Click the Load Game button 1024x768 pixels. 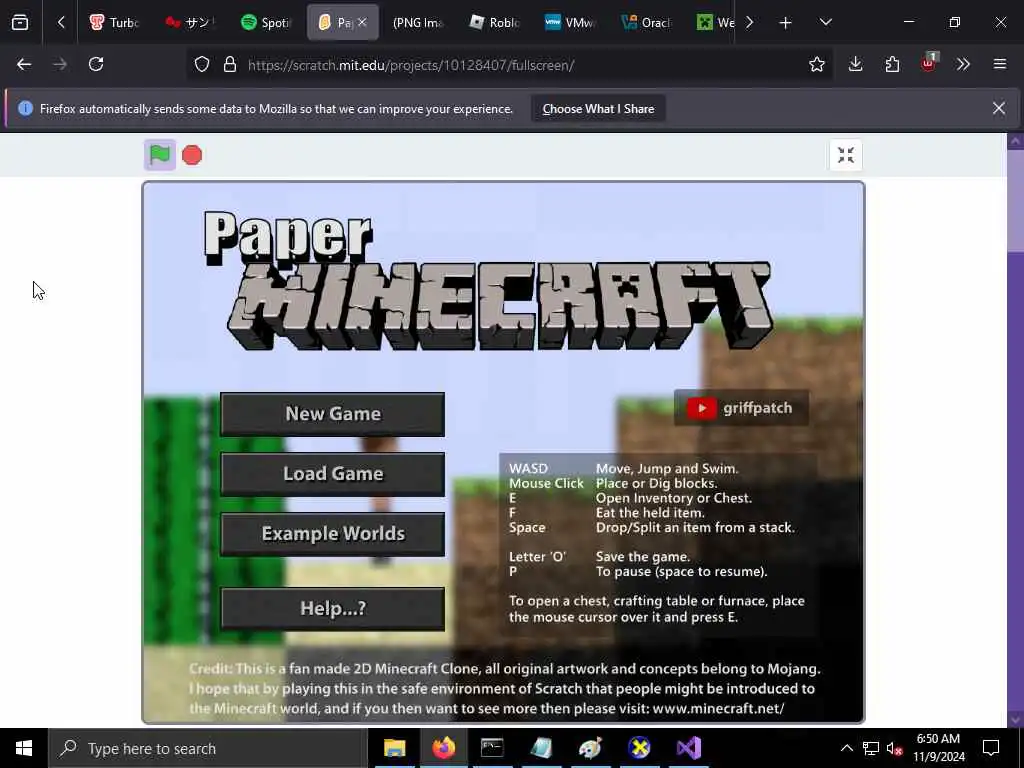click(x=332, y=474)
